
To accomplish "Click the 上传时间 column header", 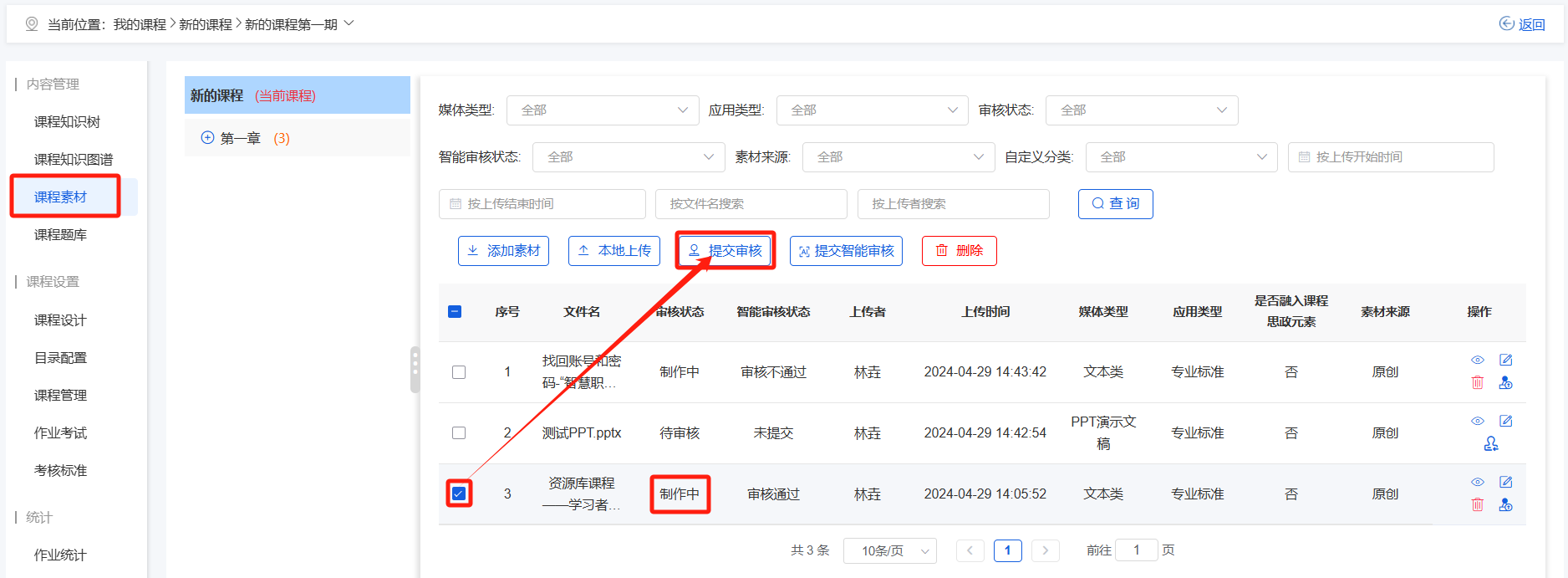I will coord(985,311).
